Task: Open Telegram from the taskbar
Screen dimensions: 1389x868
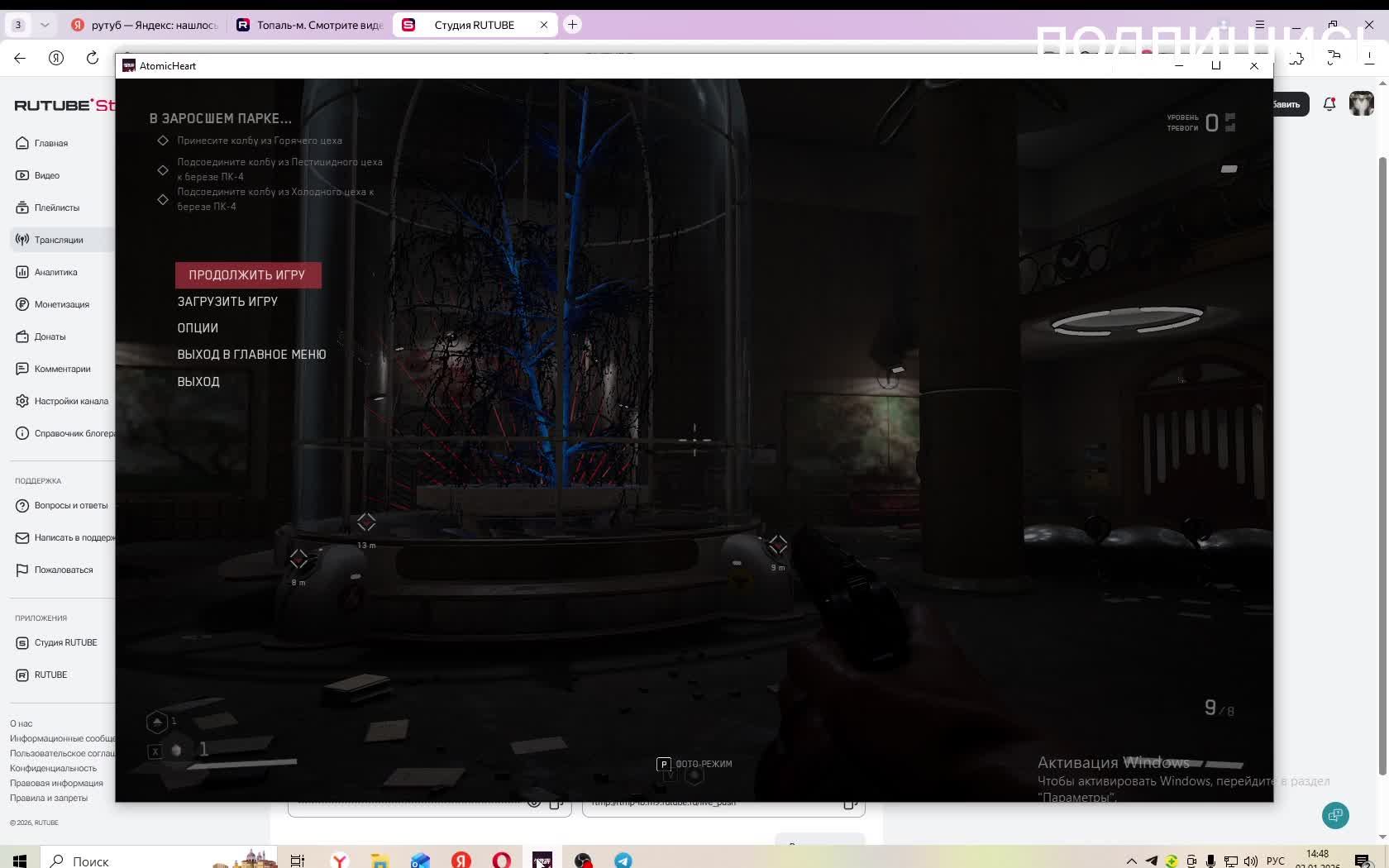Action: point(623,861)
